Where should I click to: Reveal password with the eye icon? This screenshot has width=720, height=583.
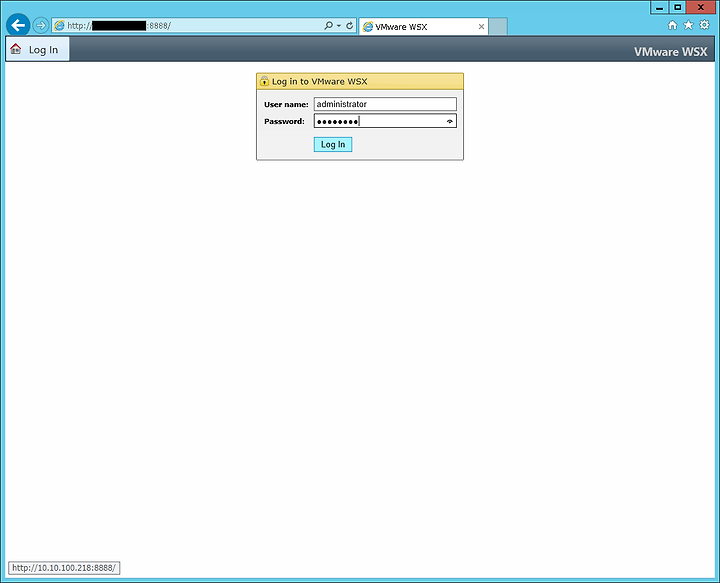click(450, 121)
